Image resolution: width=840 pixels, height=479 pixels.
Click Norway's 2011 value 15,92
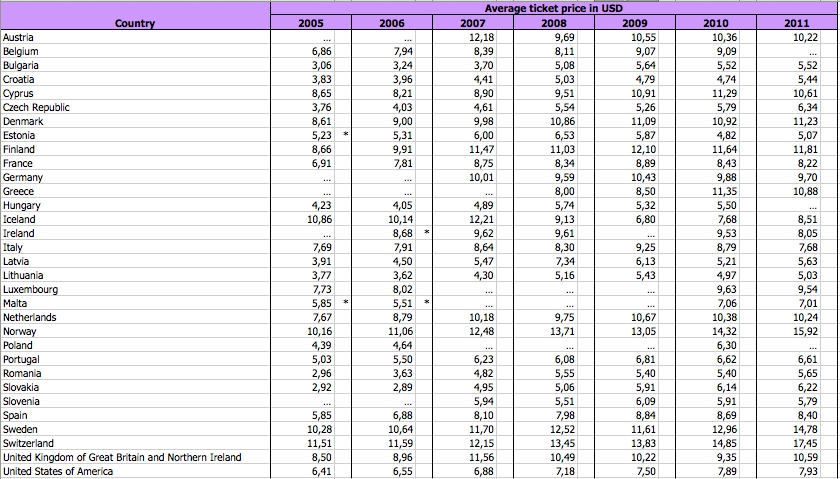[804, 331]
